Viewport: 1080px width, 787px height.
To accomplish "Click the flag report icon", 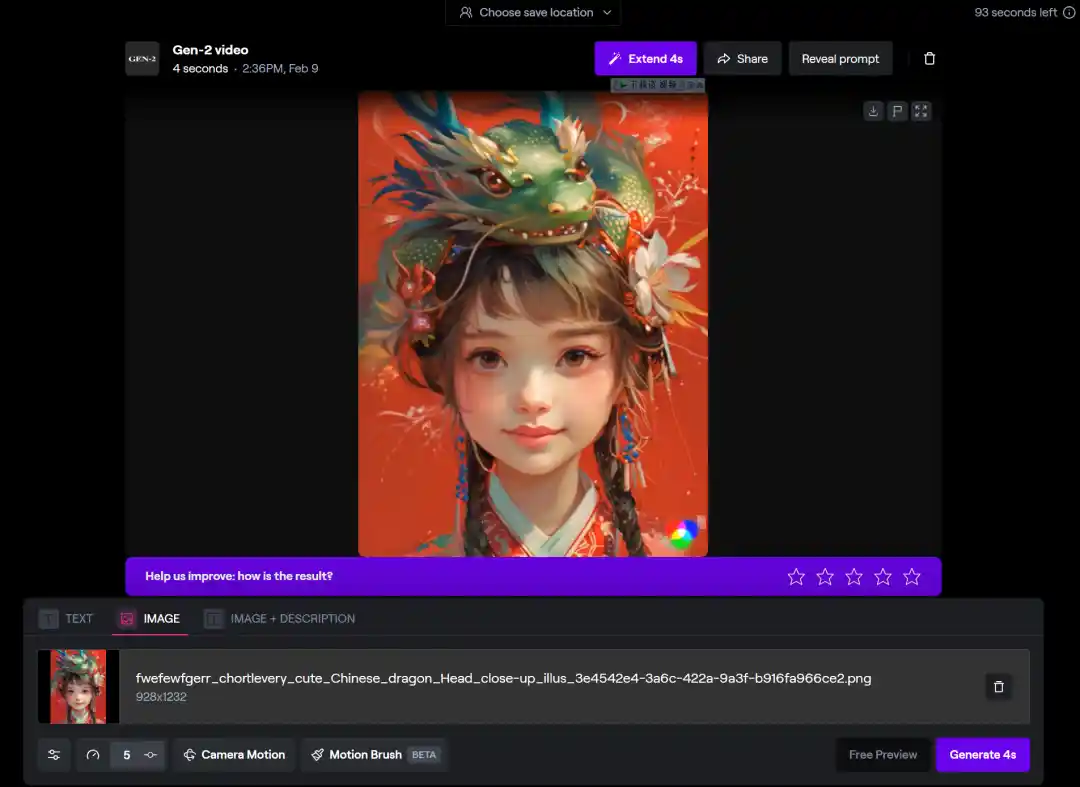I will tap(897, 111).
